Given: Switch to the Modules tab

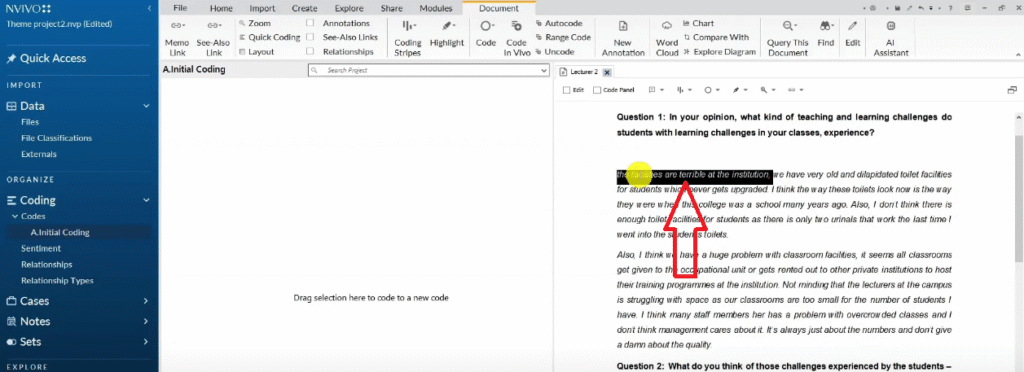Looking at the screenshot, I should point(435,8).
